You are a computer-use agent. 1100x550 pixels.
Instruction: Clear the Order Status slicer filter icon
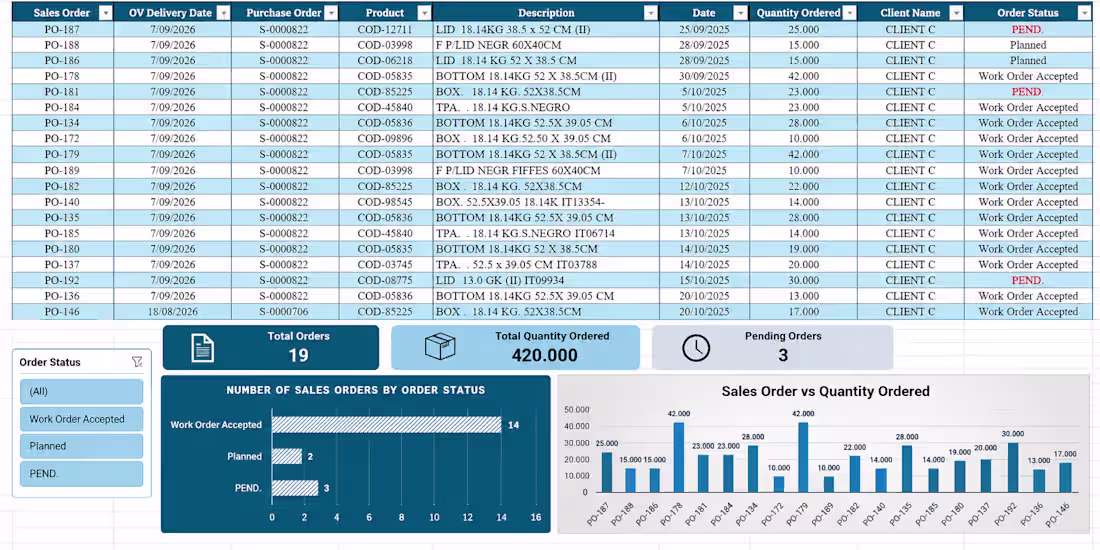137,362
